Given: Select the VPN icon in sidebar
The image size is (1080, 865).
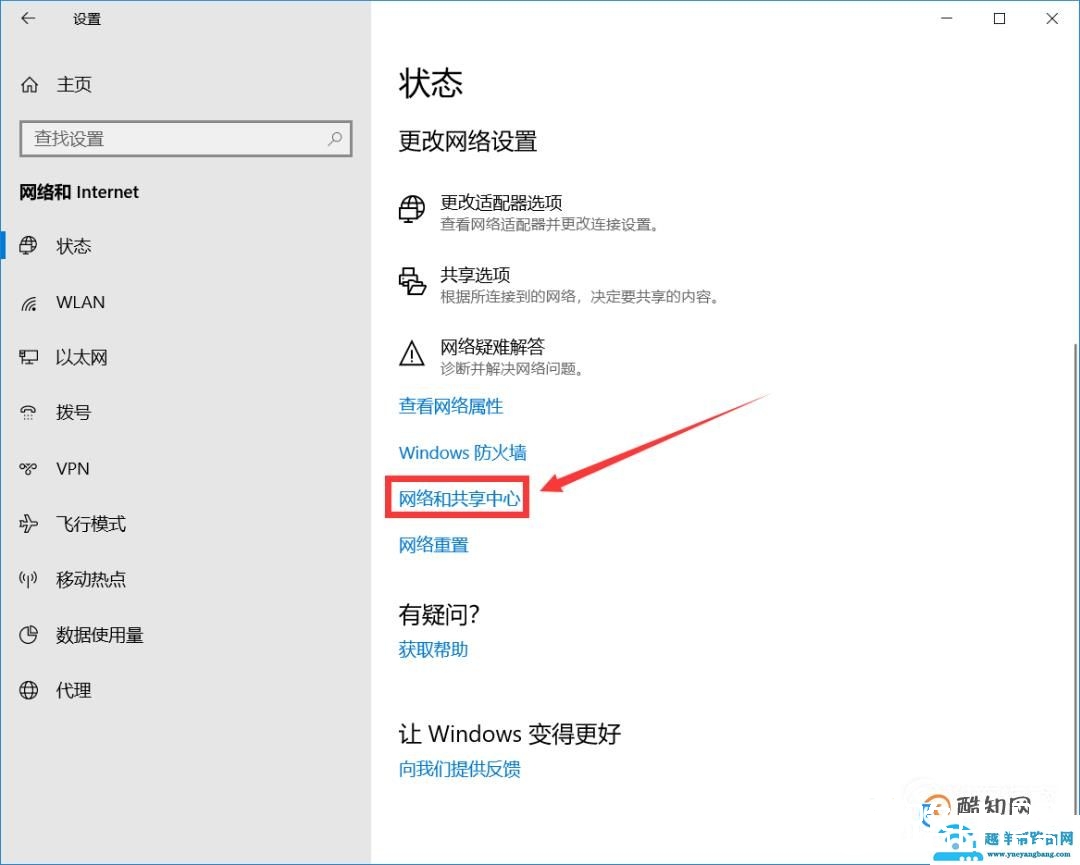Looking at the screenshot, I should (28, 469).
